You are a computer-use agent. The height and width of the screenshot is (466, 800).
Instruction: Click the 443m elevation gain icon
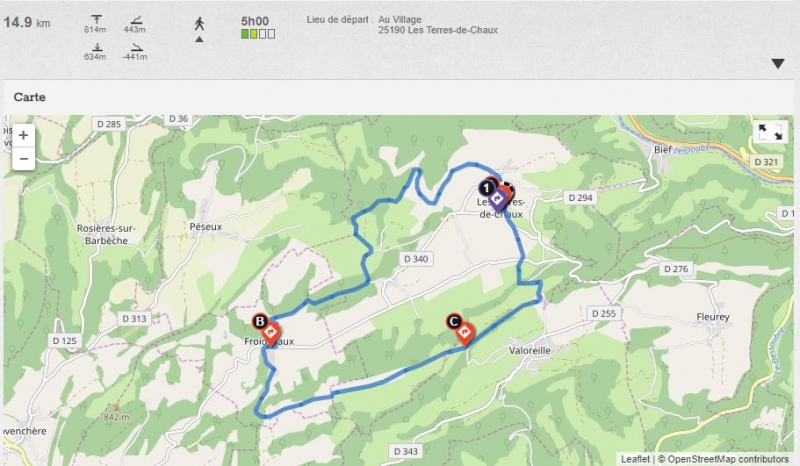(x=136, y=20)
